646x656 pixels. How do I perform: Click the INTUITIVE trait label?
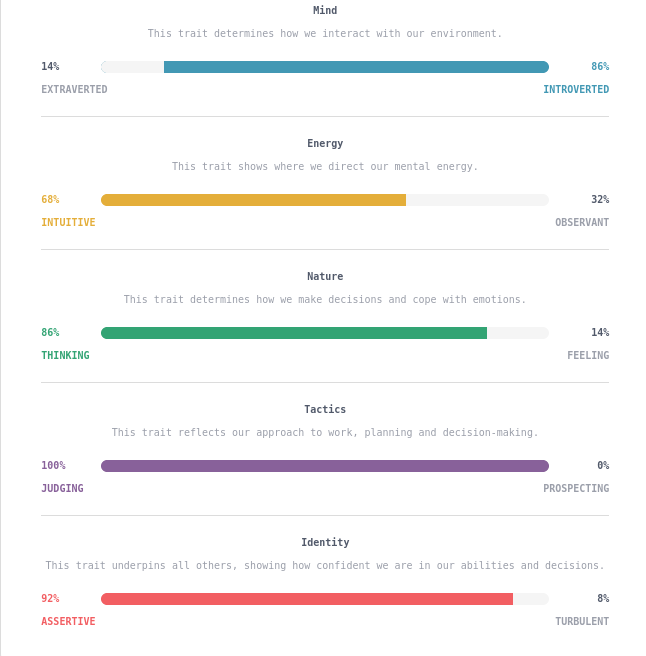point(68,223)
